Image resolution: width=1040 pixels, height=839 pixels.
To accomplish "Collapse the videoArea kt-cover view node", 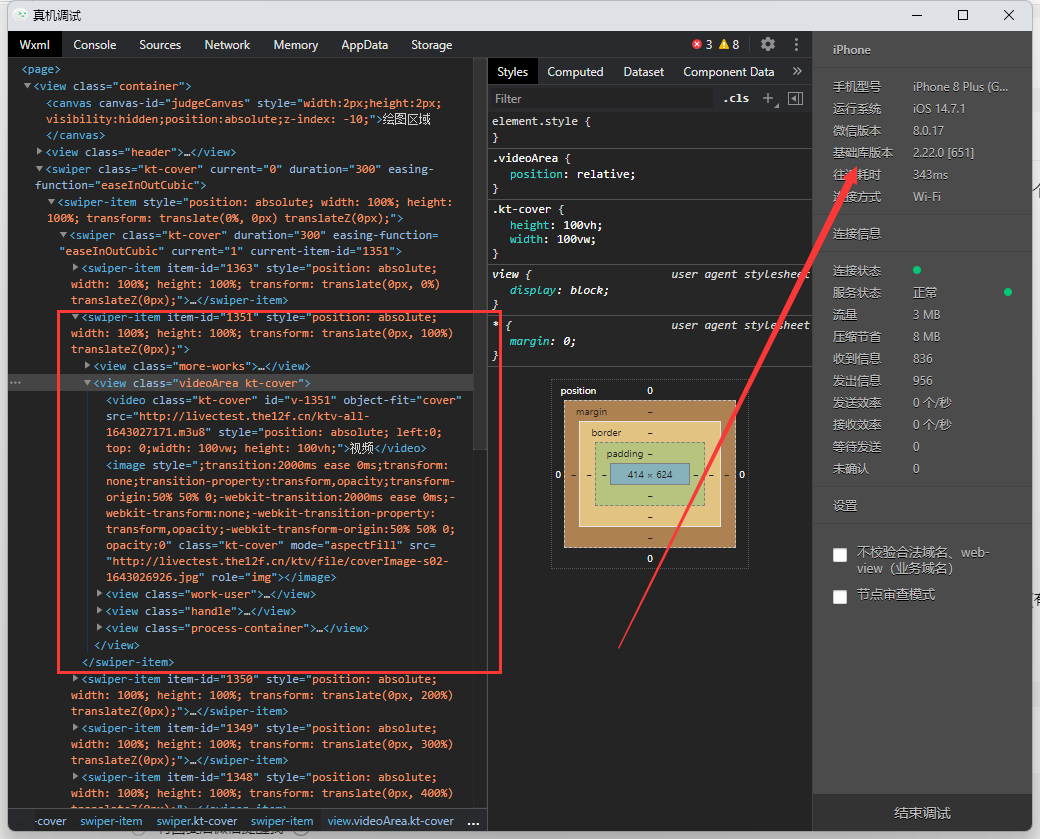I will [87, 383].
